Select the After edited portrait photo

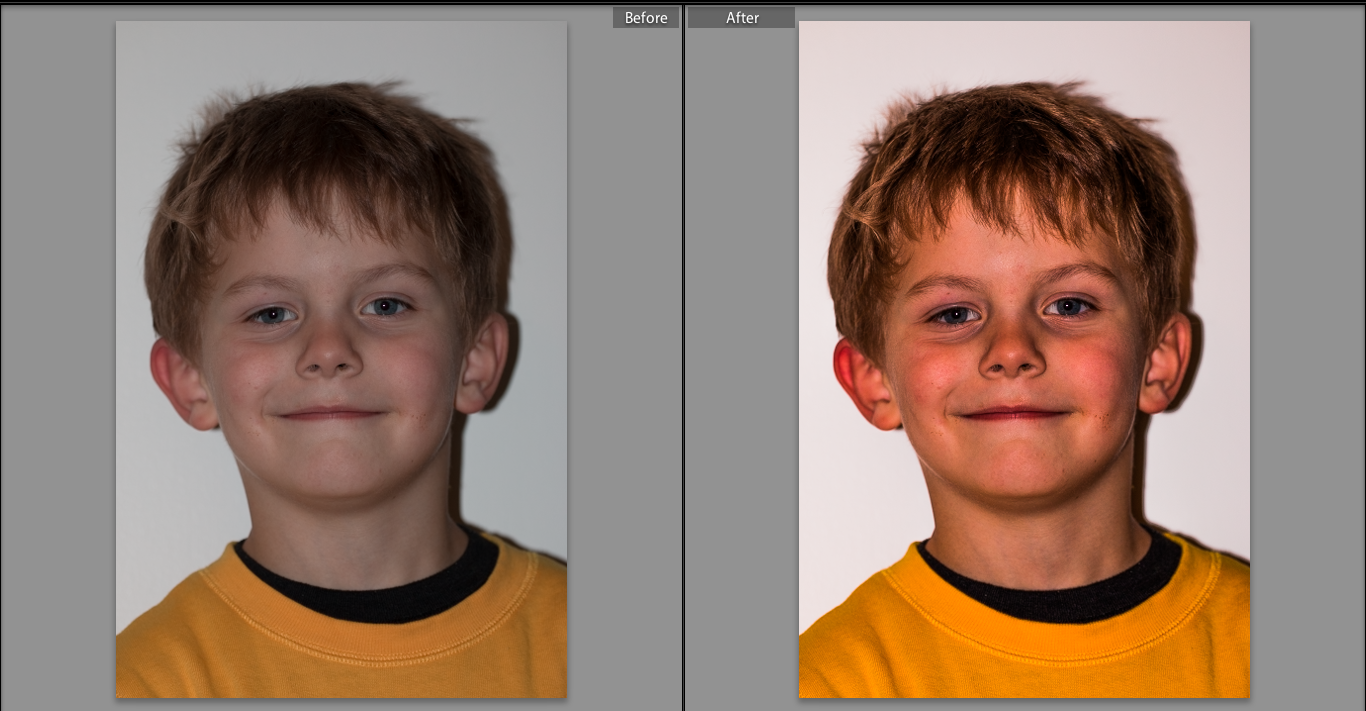tap(1024, 359)
